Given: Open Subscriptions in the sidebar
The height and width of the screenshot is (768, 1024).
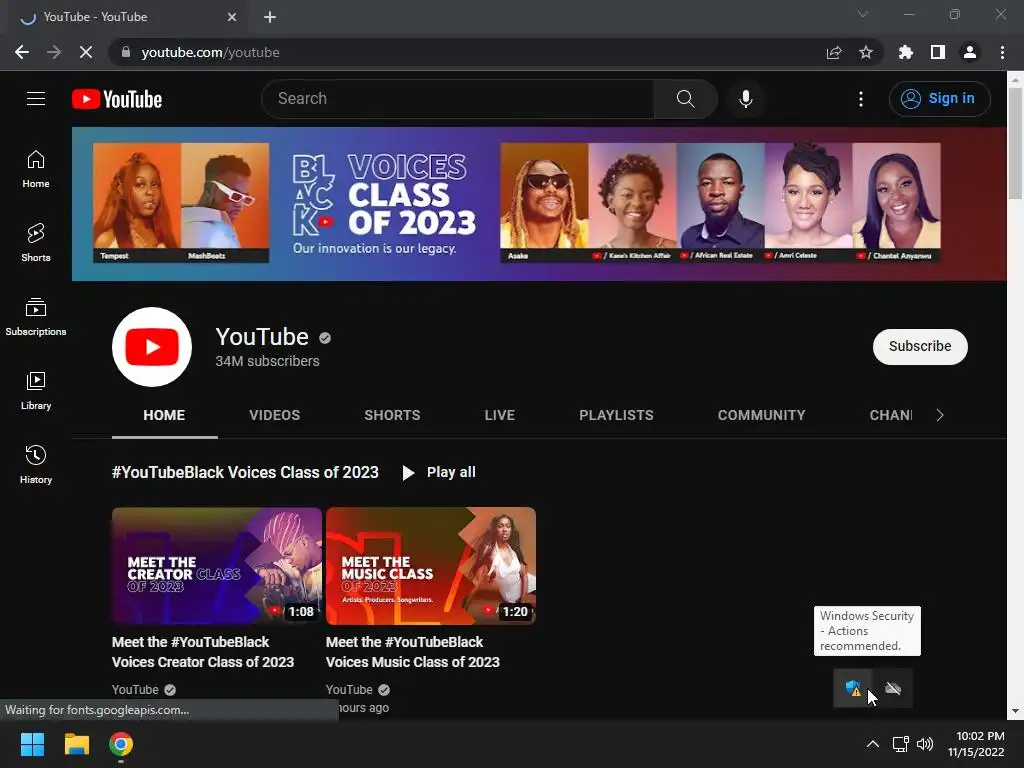Looking at the screenshot, I should point(36,317).
